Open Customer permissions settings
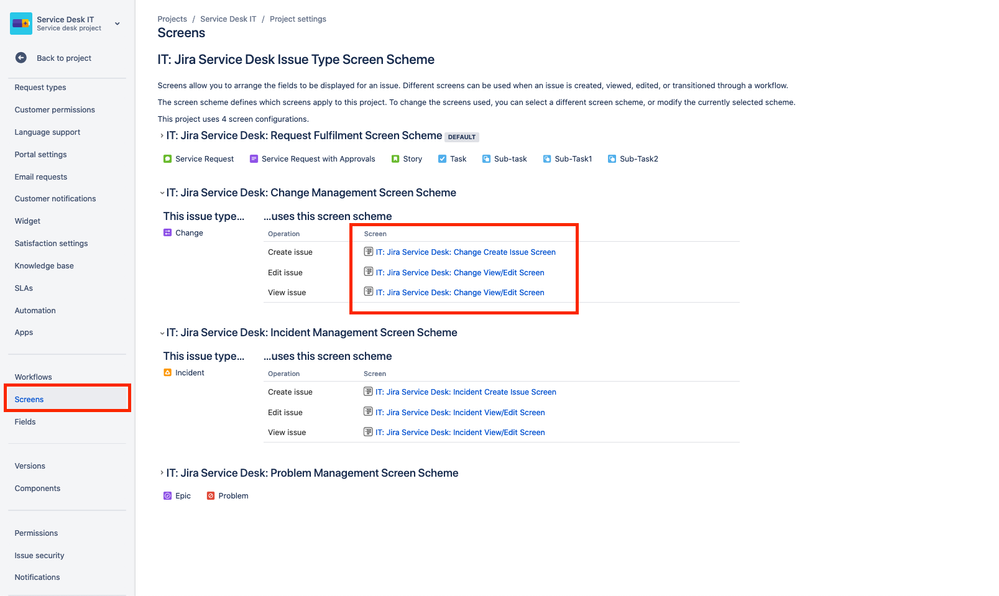Viewport: 999px width, 596px height. click(x=55, y=110)
